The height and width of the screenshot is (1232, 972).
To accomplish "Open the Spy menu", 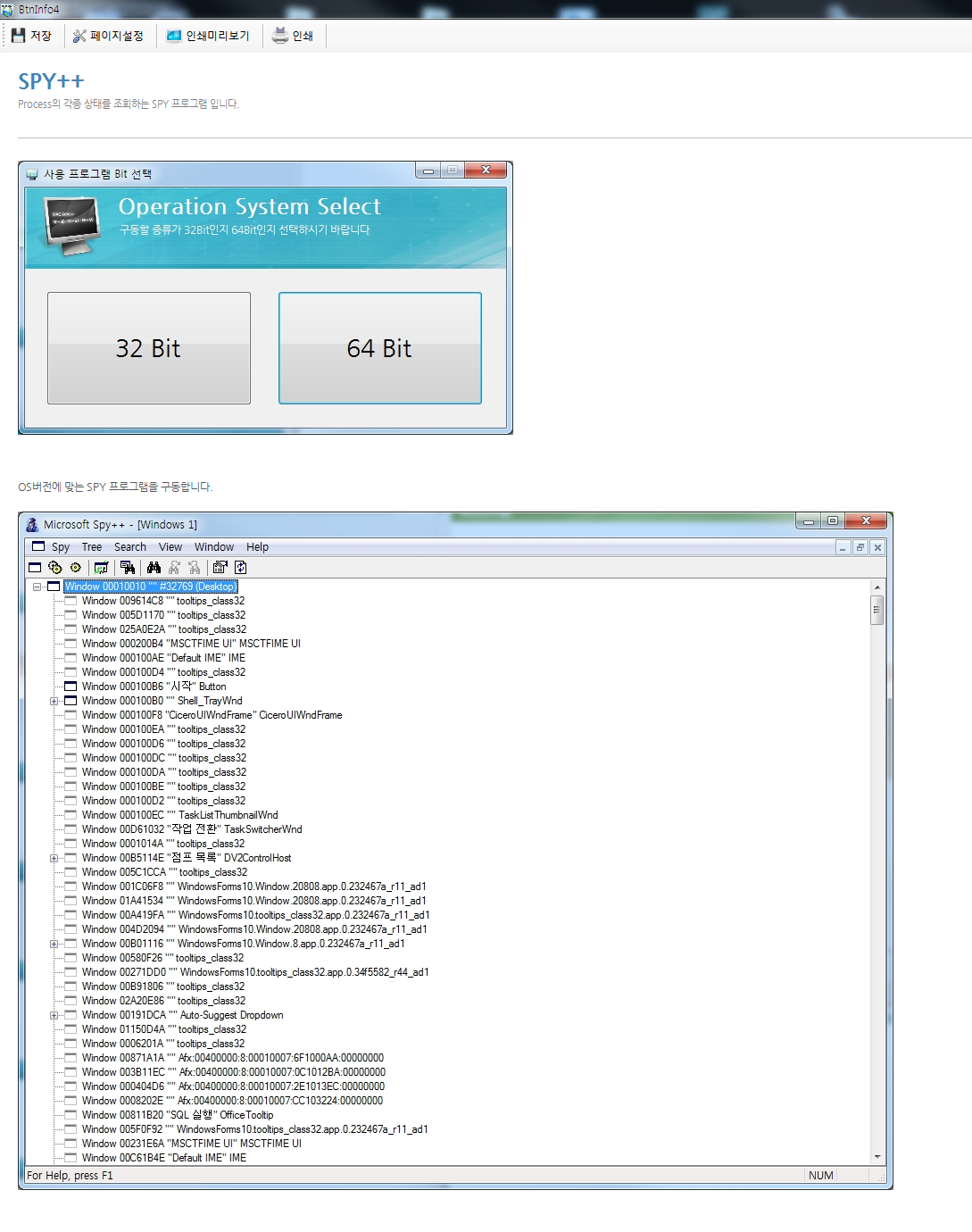I will pos(61,547).
